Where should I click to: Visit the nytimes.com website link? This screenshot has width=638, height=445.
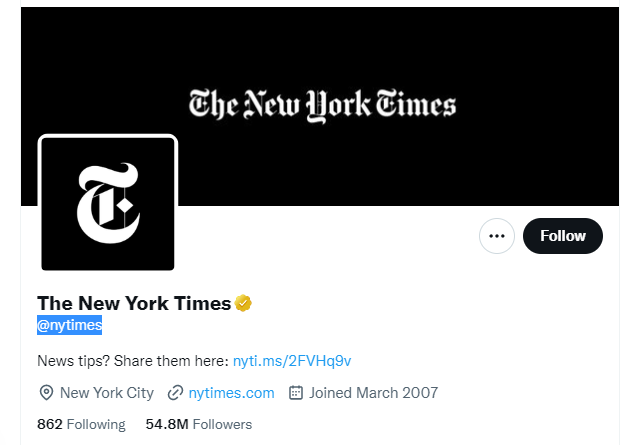point(232,393)
